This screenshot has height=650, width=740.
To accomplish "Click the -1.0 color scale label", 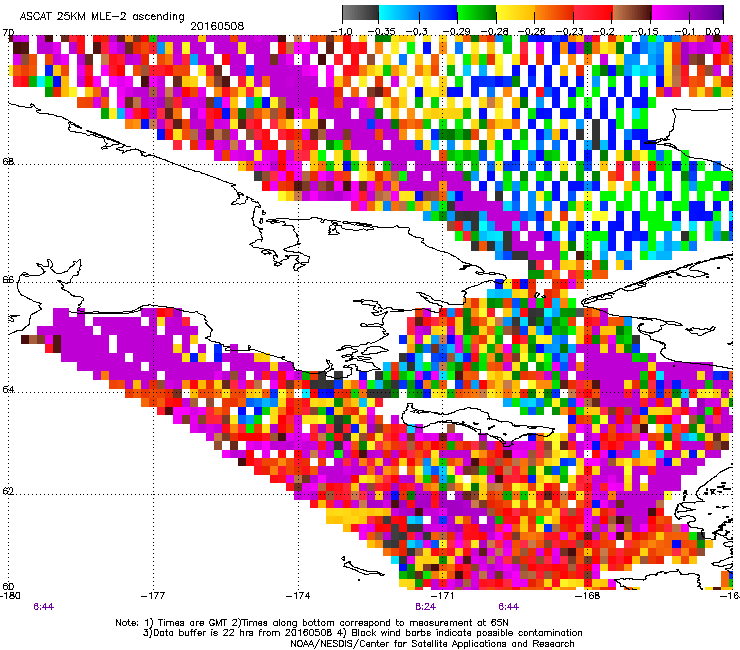I will tap(342, 31).
